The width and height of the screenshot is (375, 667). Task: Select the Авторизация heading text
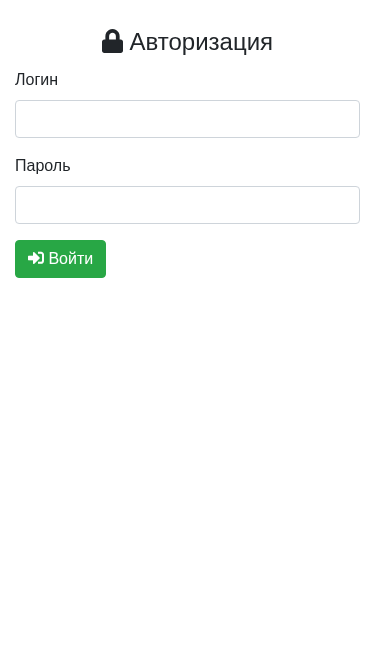[201, 42]
